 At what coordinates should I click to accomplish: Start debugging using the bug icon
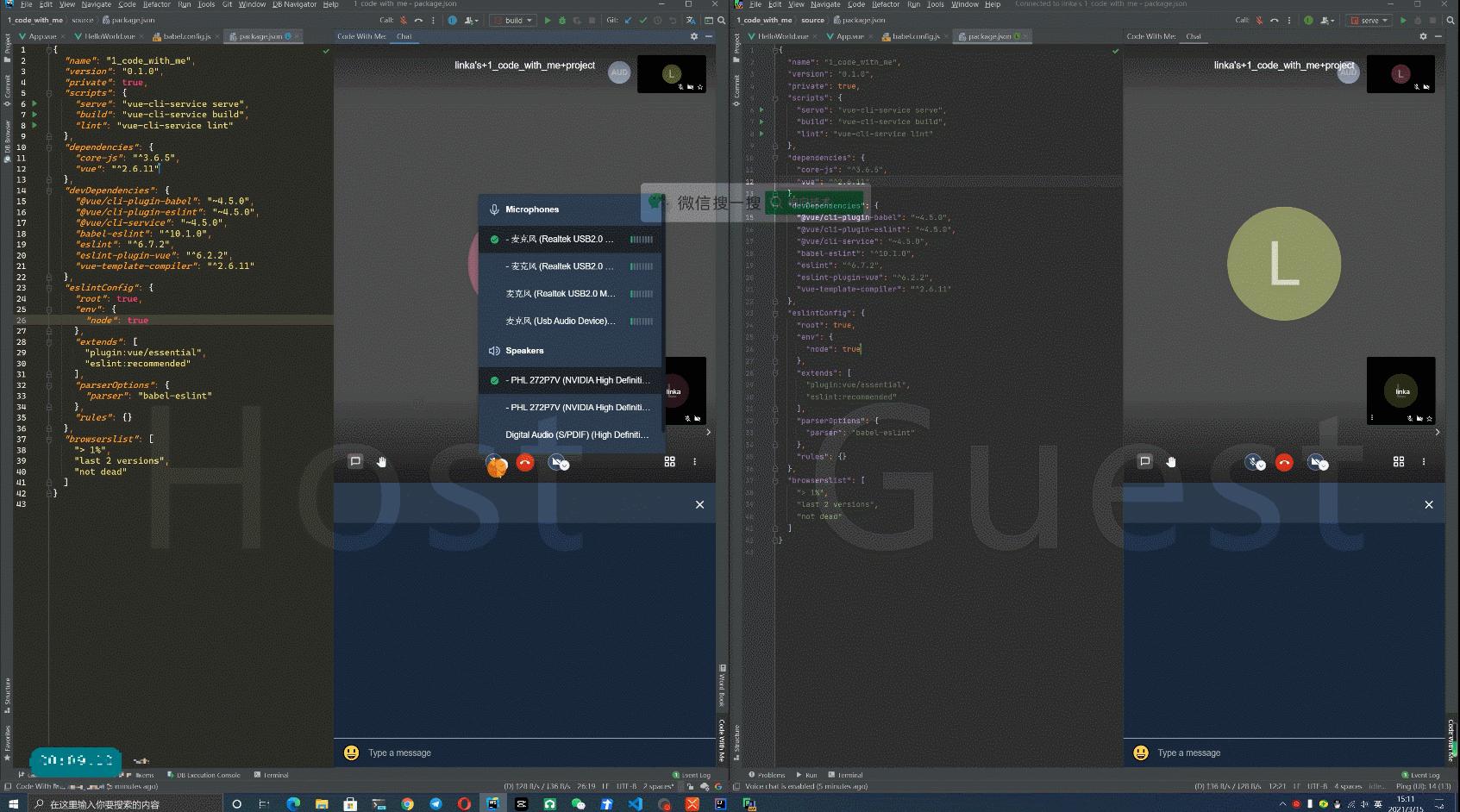point(561,20)
